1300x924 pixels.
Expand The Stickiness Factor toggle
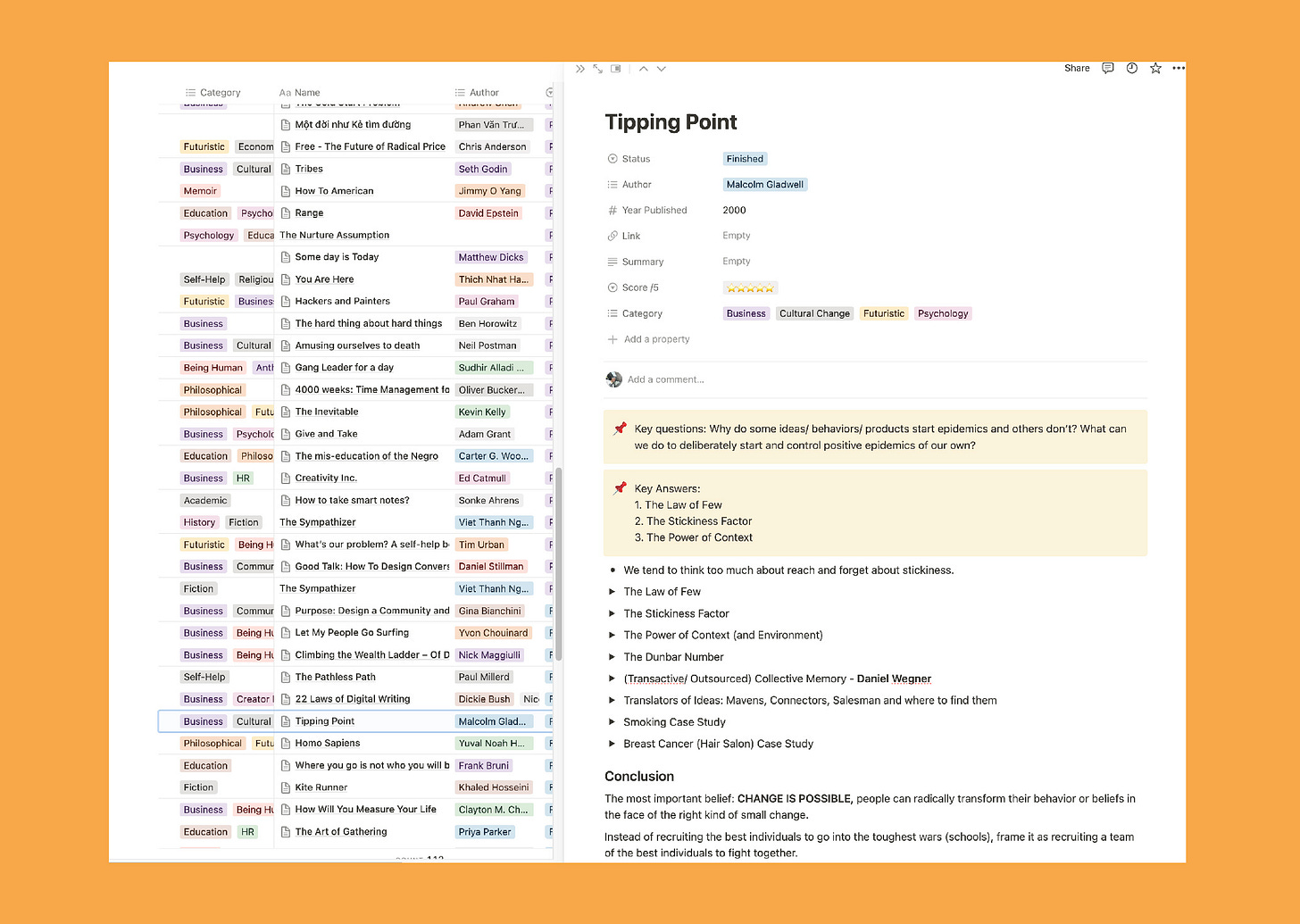coord(612,613)
